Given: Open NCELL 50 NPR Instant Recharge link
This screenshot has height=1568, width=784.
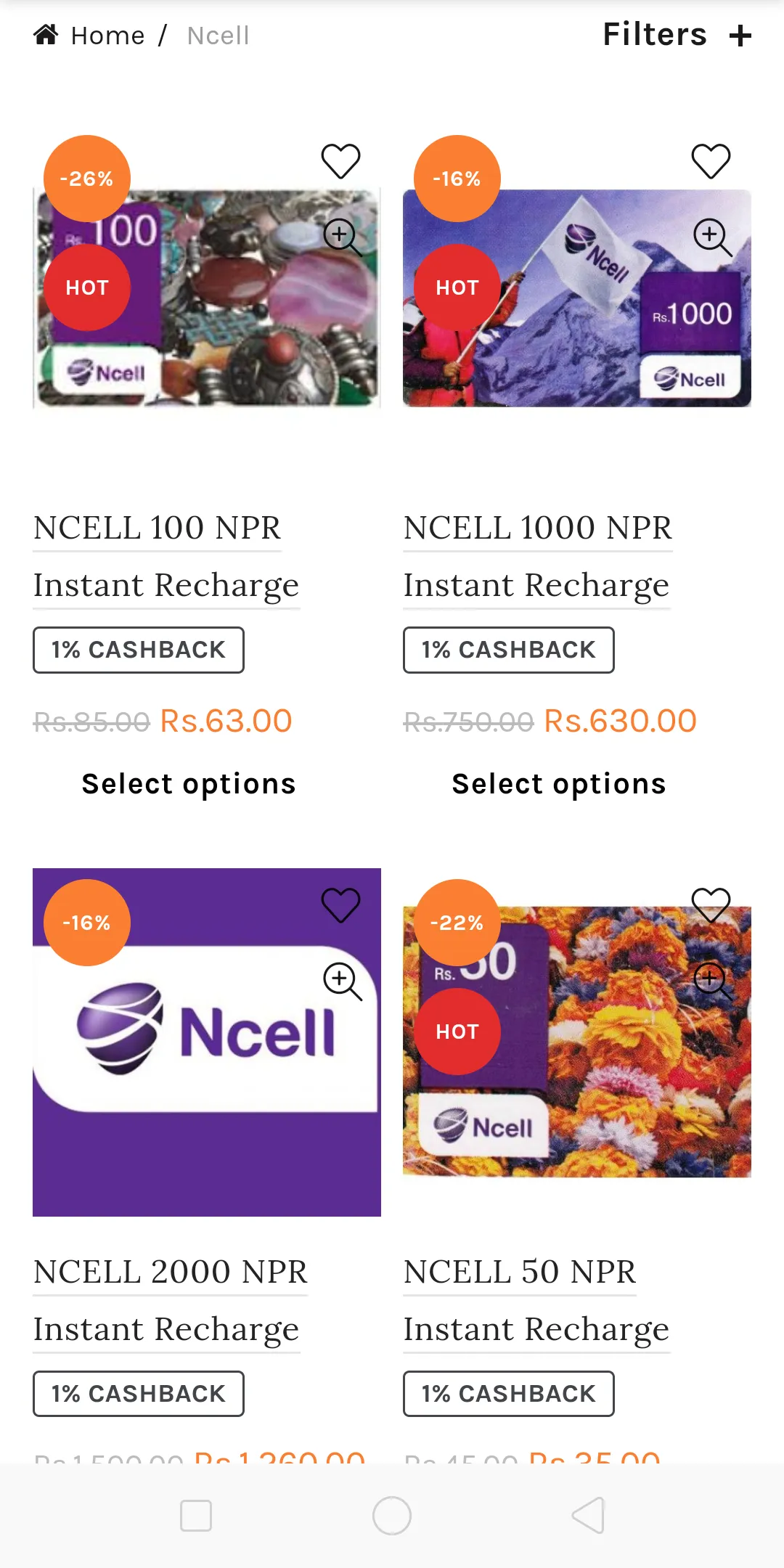Looking at the screenshot, I should (x=536, y=1299).
